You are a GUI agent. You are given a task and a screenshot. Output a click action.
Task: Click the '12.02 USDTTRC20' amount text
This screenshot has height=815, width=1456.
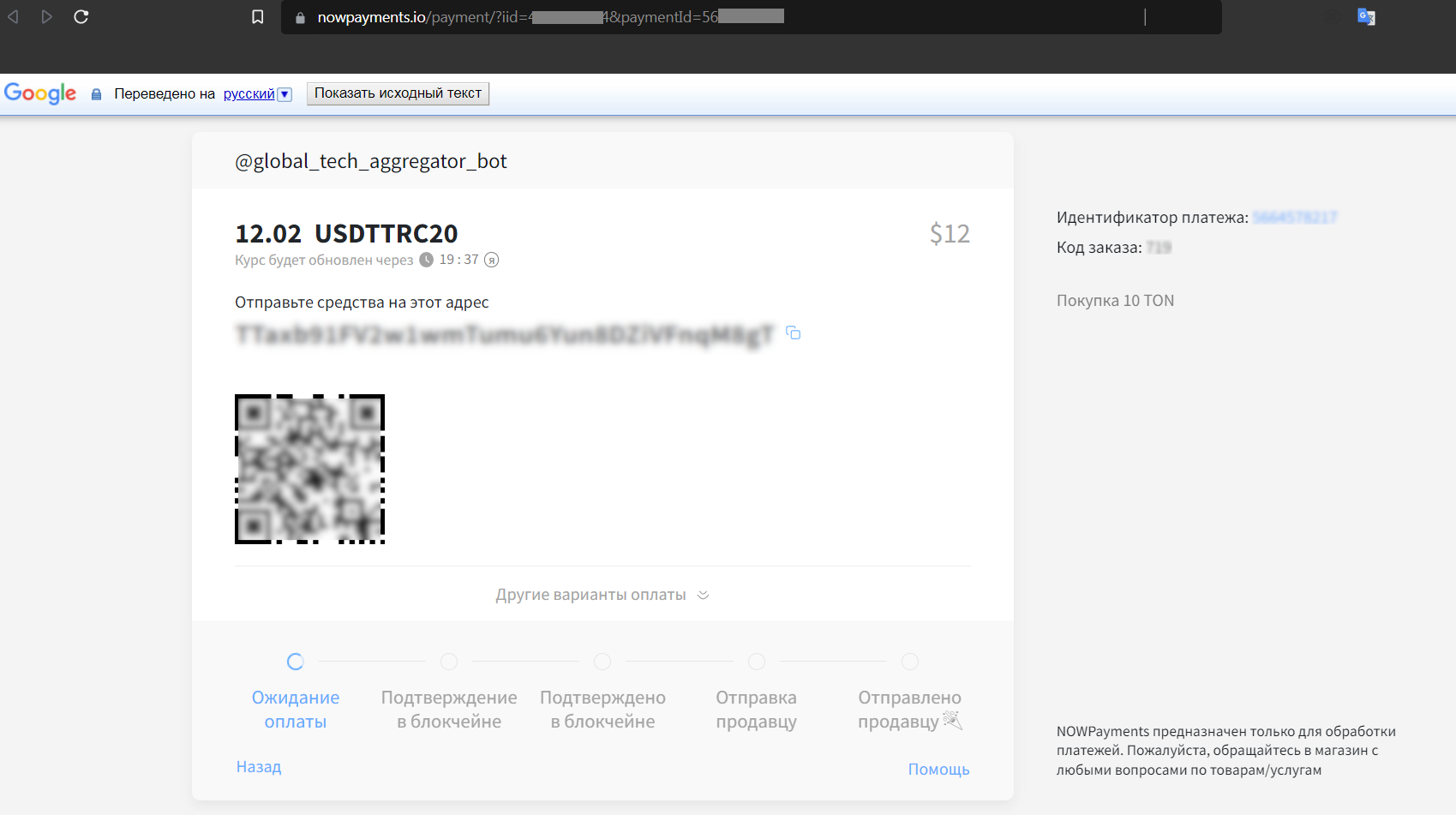(347, 233)
